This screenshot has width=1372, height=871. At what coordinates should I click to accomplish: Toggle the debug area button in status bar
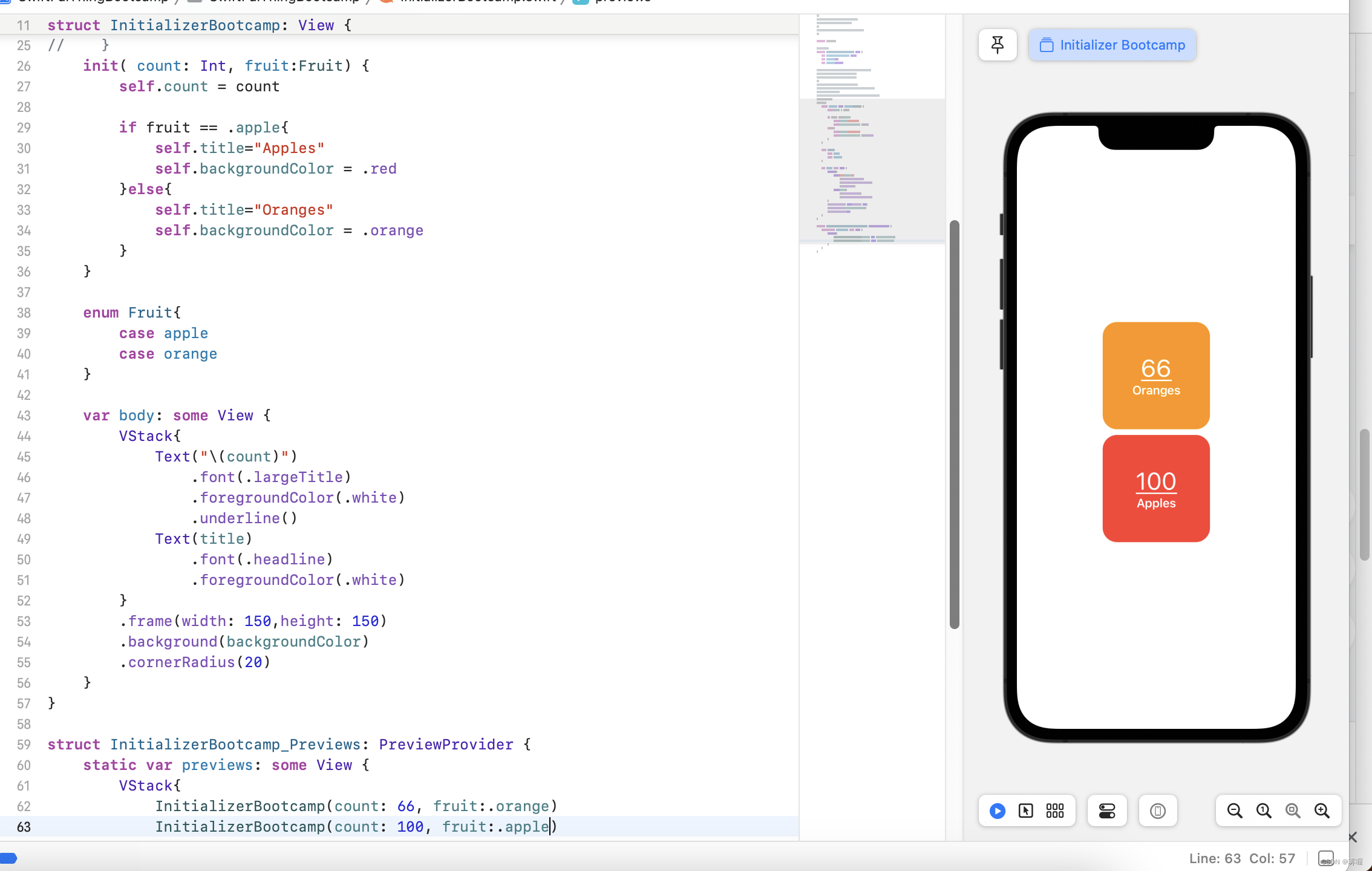pyautogui.click(x=1325, y=858)
